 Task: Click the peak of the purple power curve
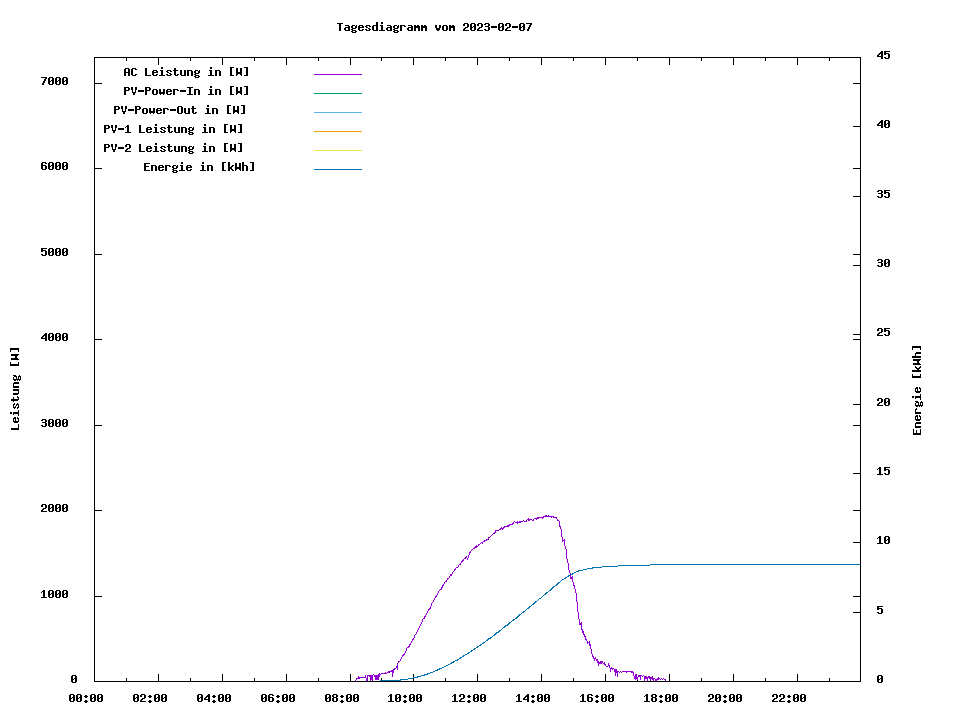click(x=548, y=516)
